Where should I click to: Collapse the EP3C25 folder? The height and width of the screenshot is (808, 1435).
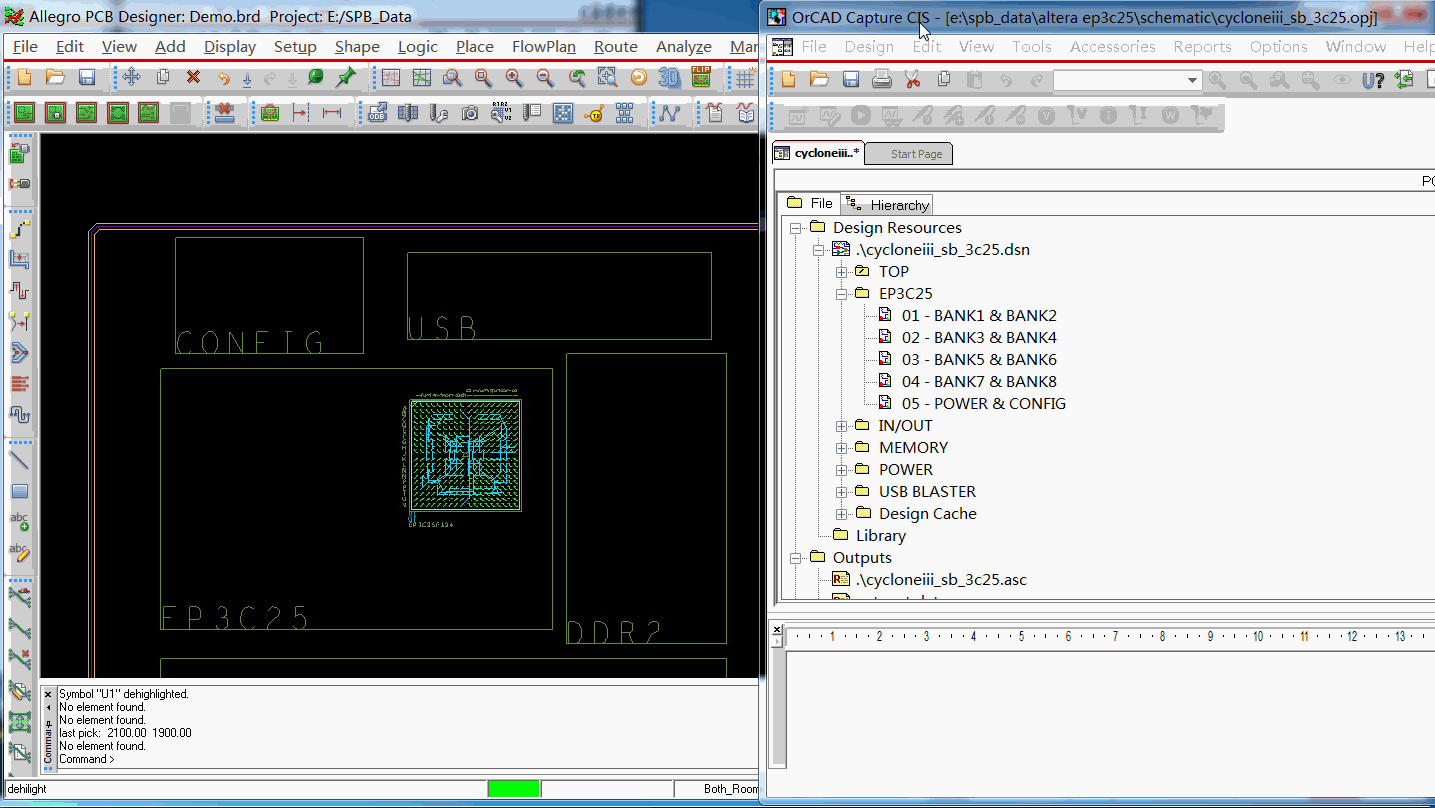pyautogui.click(x=842, y=294)
